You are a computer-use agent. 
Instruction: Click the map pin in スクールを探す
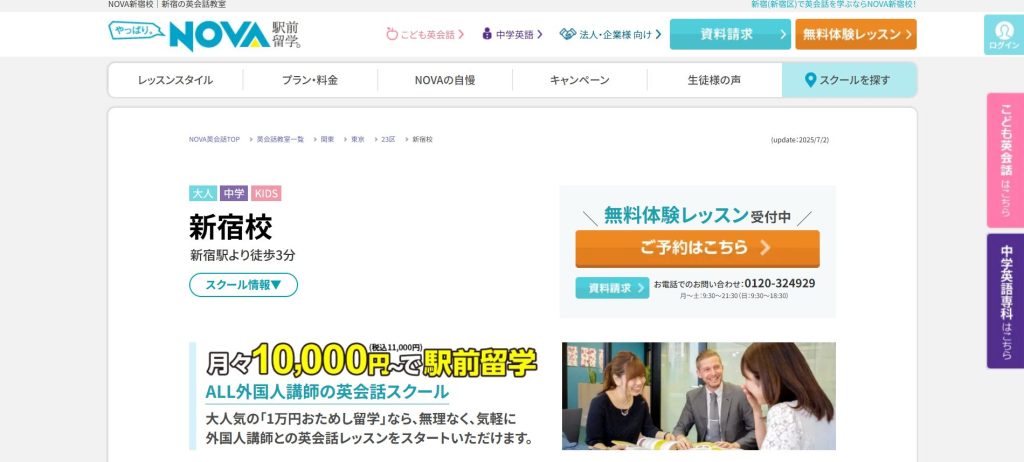click(810, 80)
